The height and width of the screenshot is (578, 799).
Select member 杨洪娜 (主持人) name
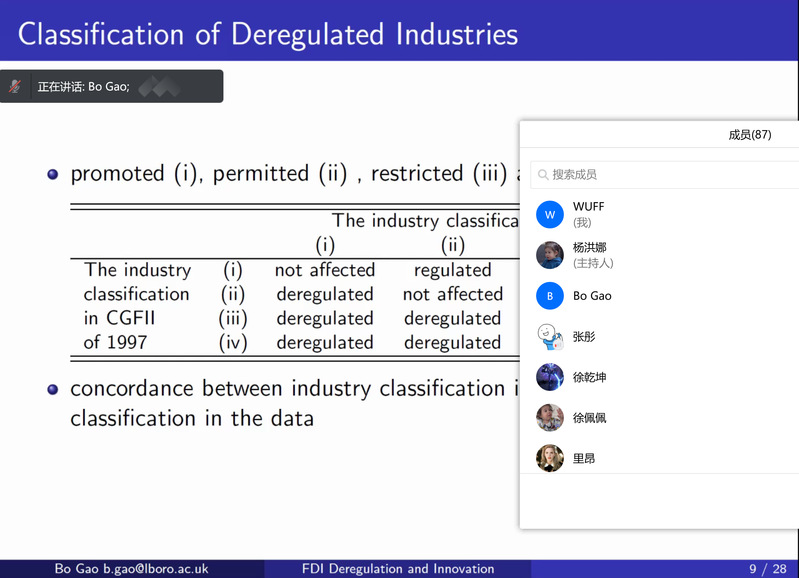(x=589, y=248)
